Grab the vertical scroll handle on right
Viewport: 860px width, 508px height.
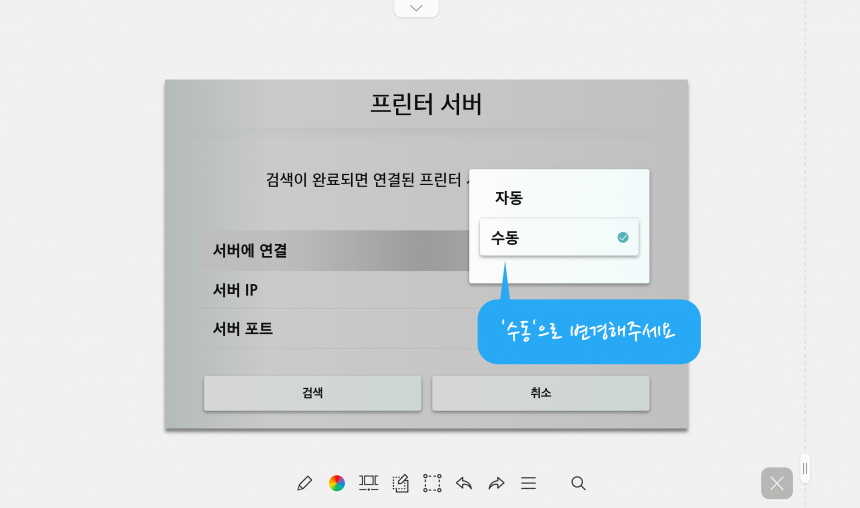805,469
